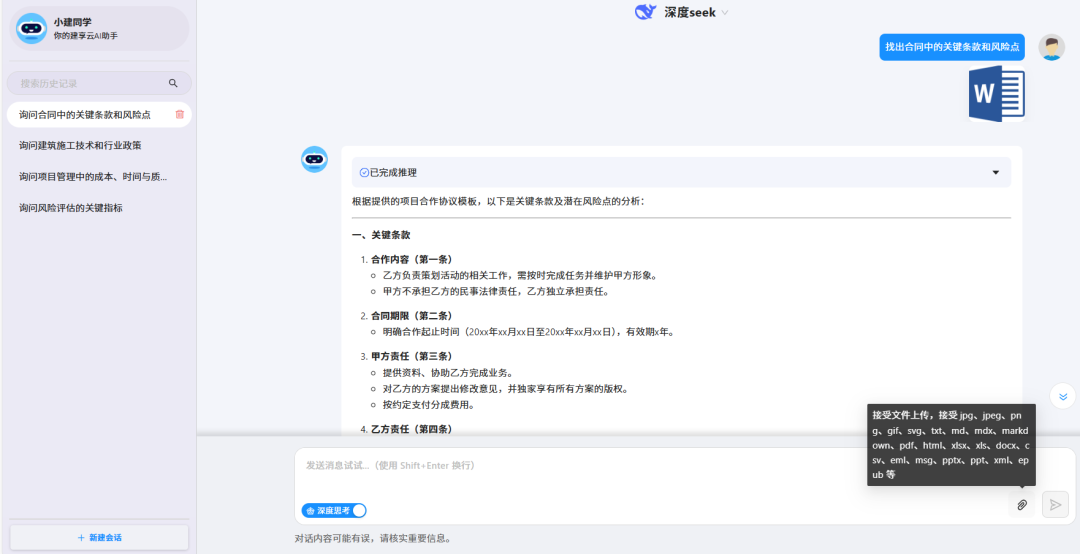This screenshot has height=554, width=1080.
Task: Delete the selected conversation with trash icon
Action: (180, 115)
